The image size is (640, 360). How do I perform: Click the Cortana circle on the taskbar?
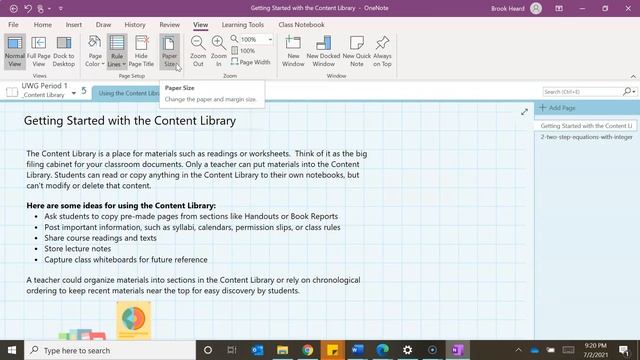(x=208, y=350)
